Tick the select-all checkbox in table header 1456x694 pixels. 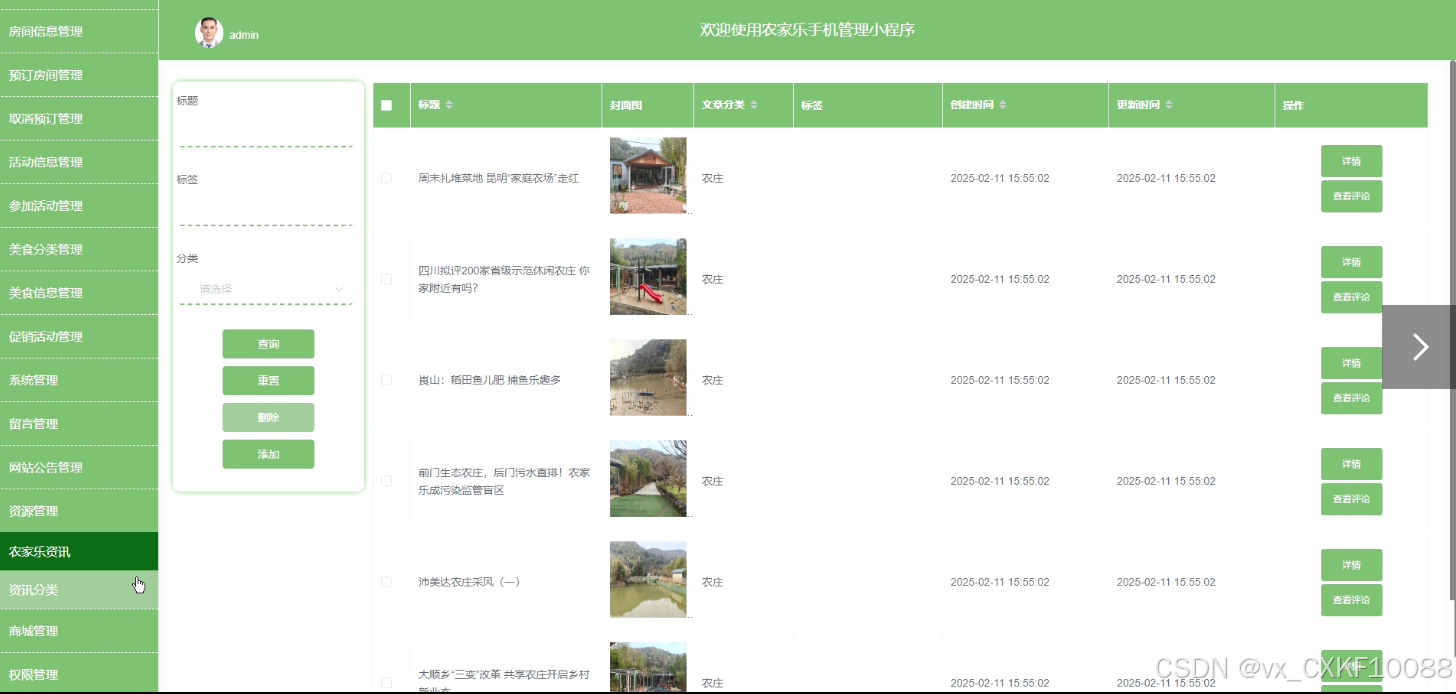click(387, 105)
